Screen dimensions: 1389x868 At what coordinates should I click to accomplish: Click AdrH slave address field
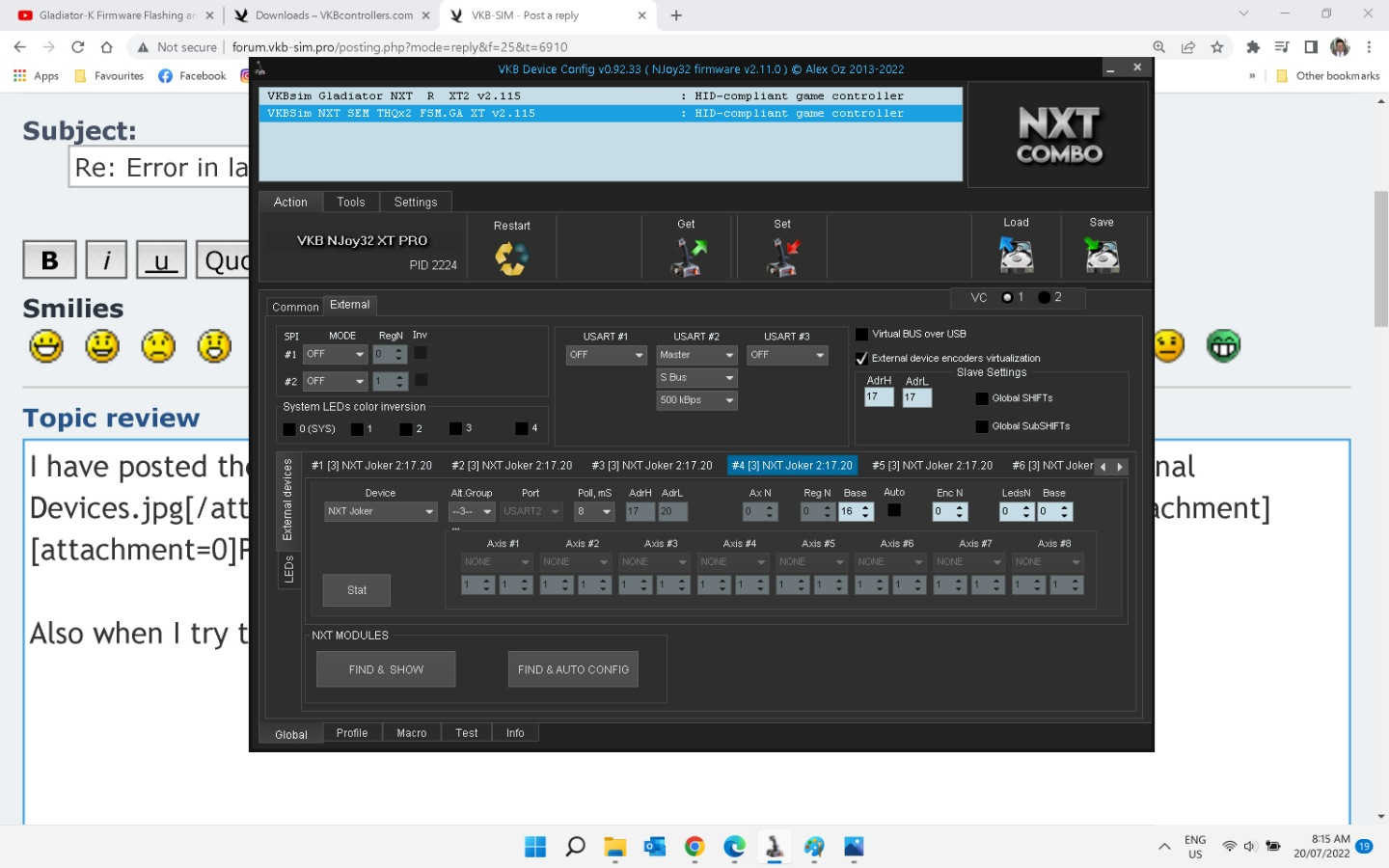(x=879, y=396)
